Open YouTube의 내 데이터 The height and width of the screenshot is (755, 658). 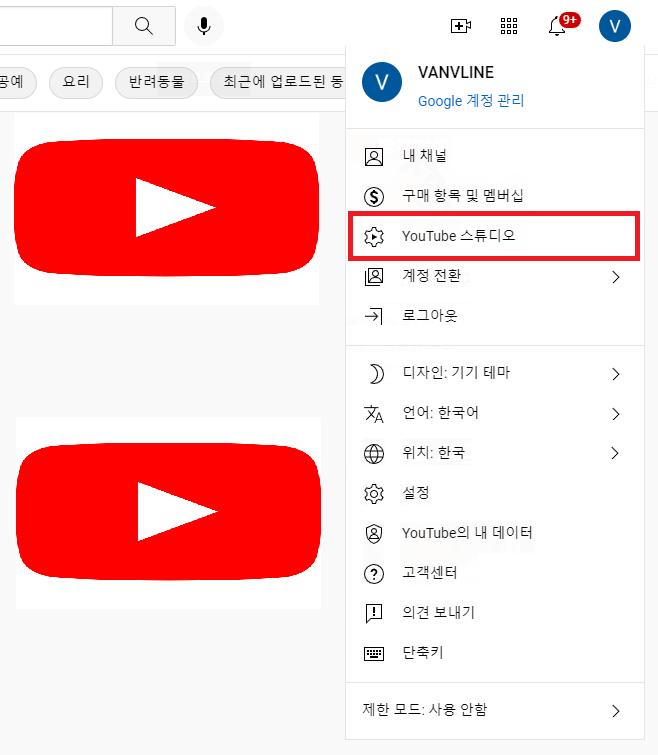tap(495, 533)
